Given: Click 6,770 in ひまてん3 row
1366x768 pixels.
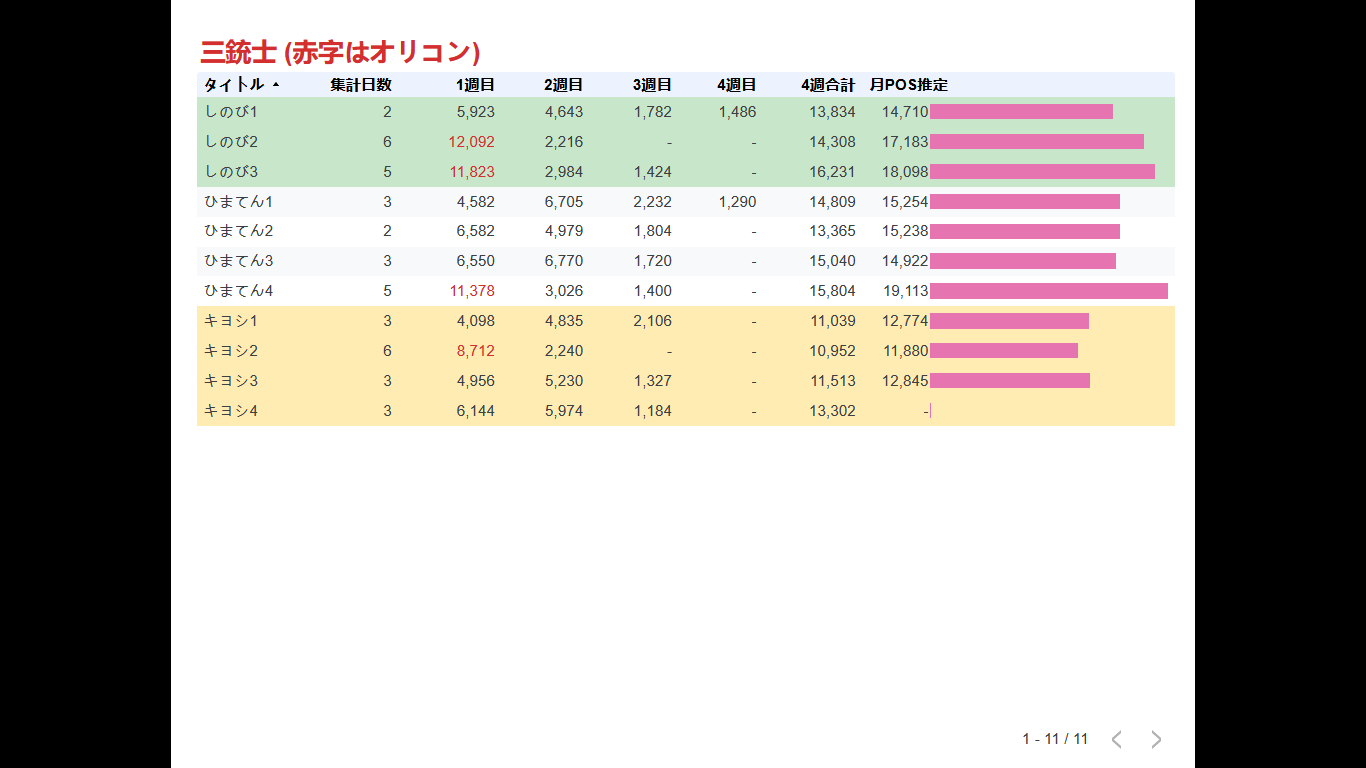Looking at the screenshot, I should [x=564, y=261].
